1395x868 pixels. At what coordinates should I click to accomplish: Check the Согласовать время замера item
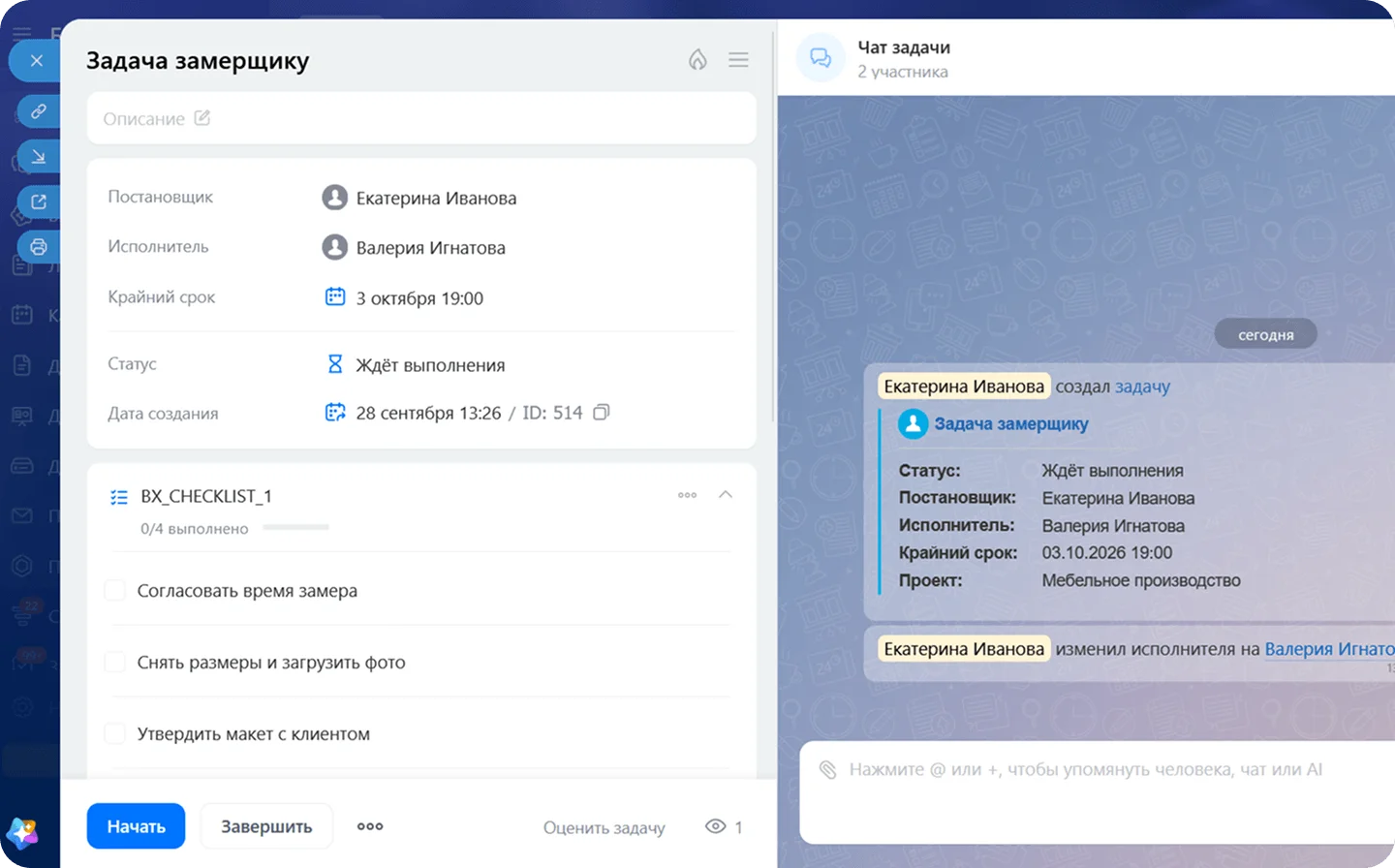click(x=115, y=590)
